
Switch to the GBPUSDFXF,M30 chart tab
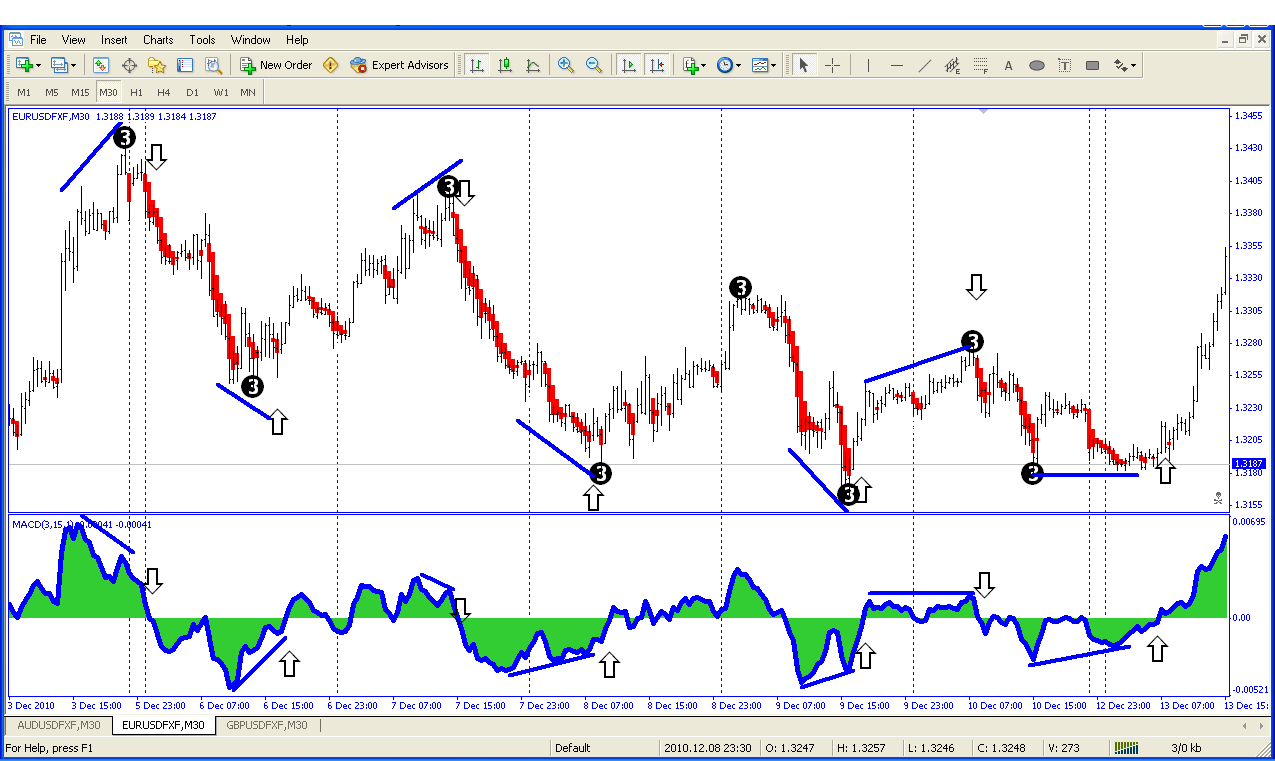pyautogui.click(x=266, y=725)
